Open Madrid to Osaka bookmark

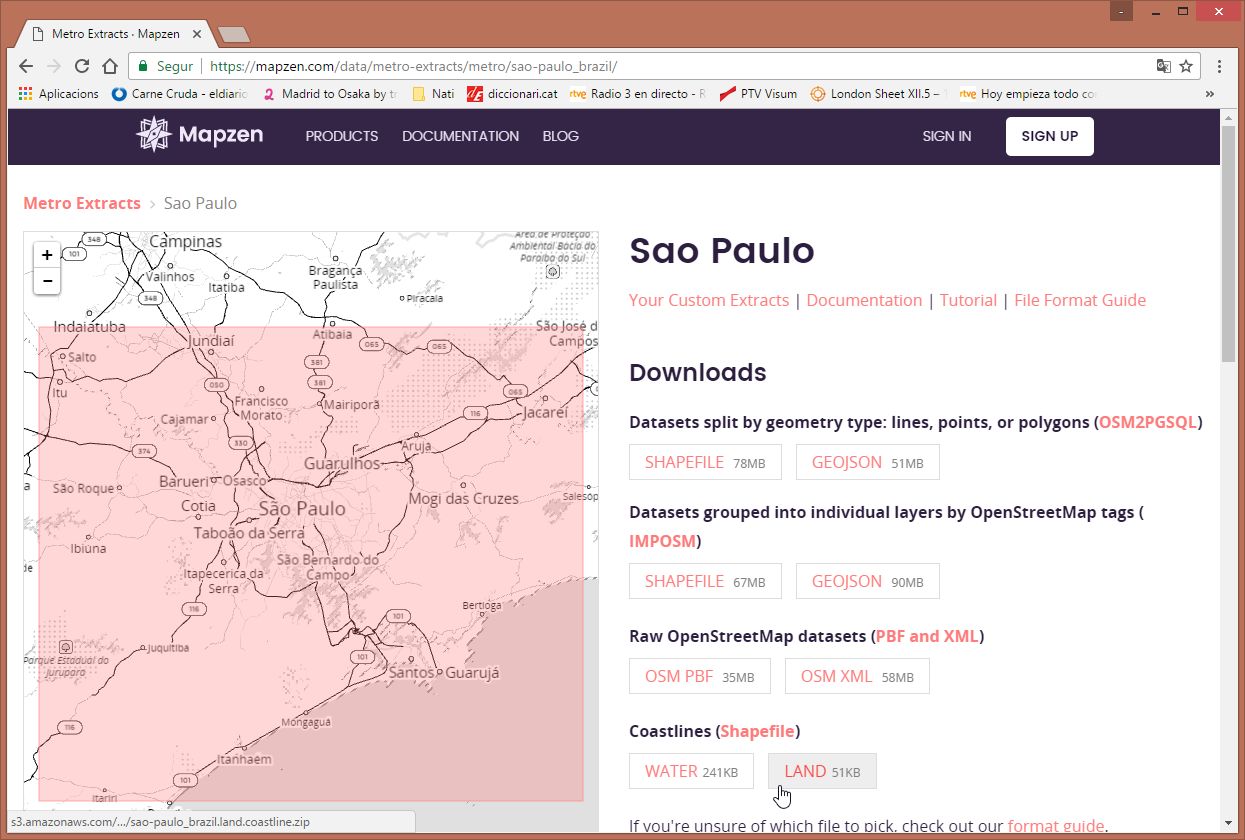pyautogui.click(x=328, y=94)
